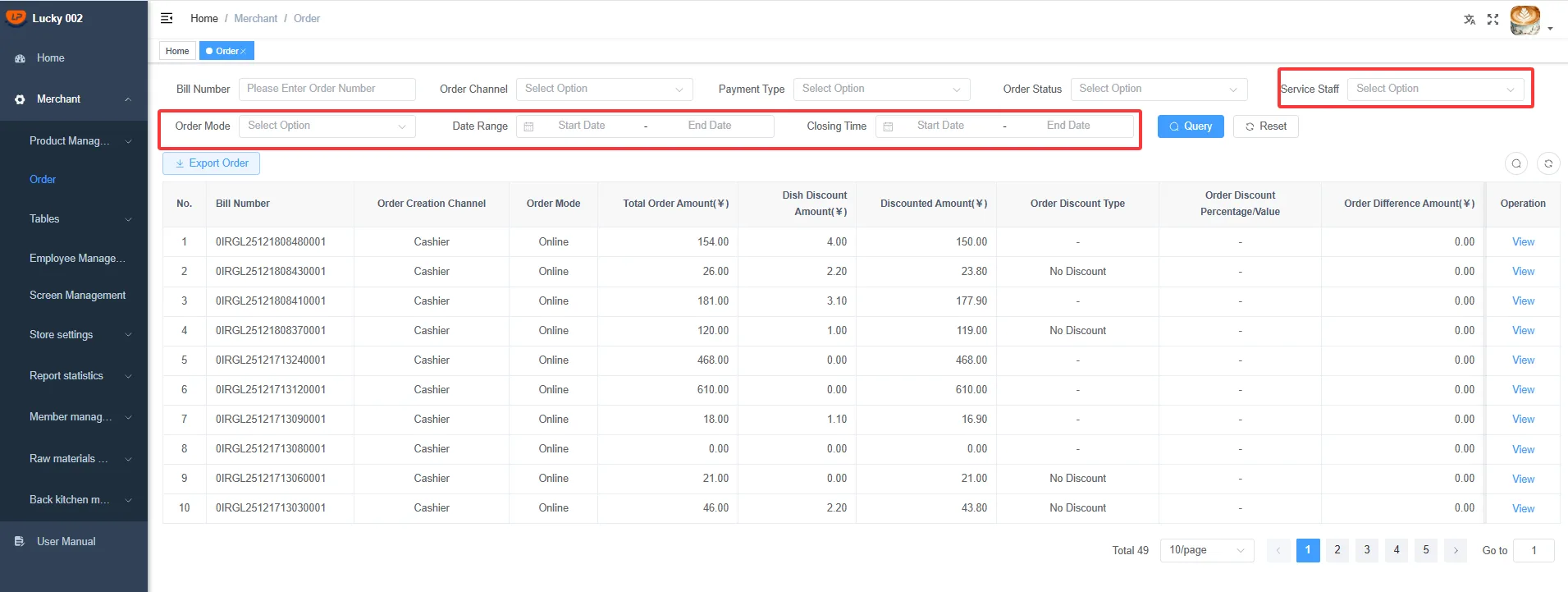Open Order Mode dropdown
1568x592 pixels.
pyautogui.click(x=327, y=126)
